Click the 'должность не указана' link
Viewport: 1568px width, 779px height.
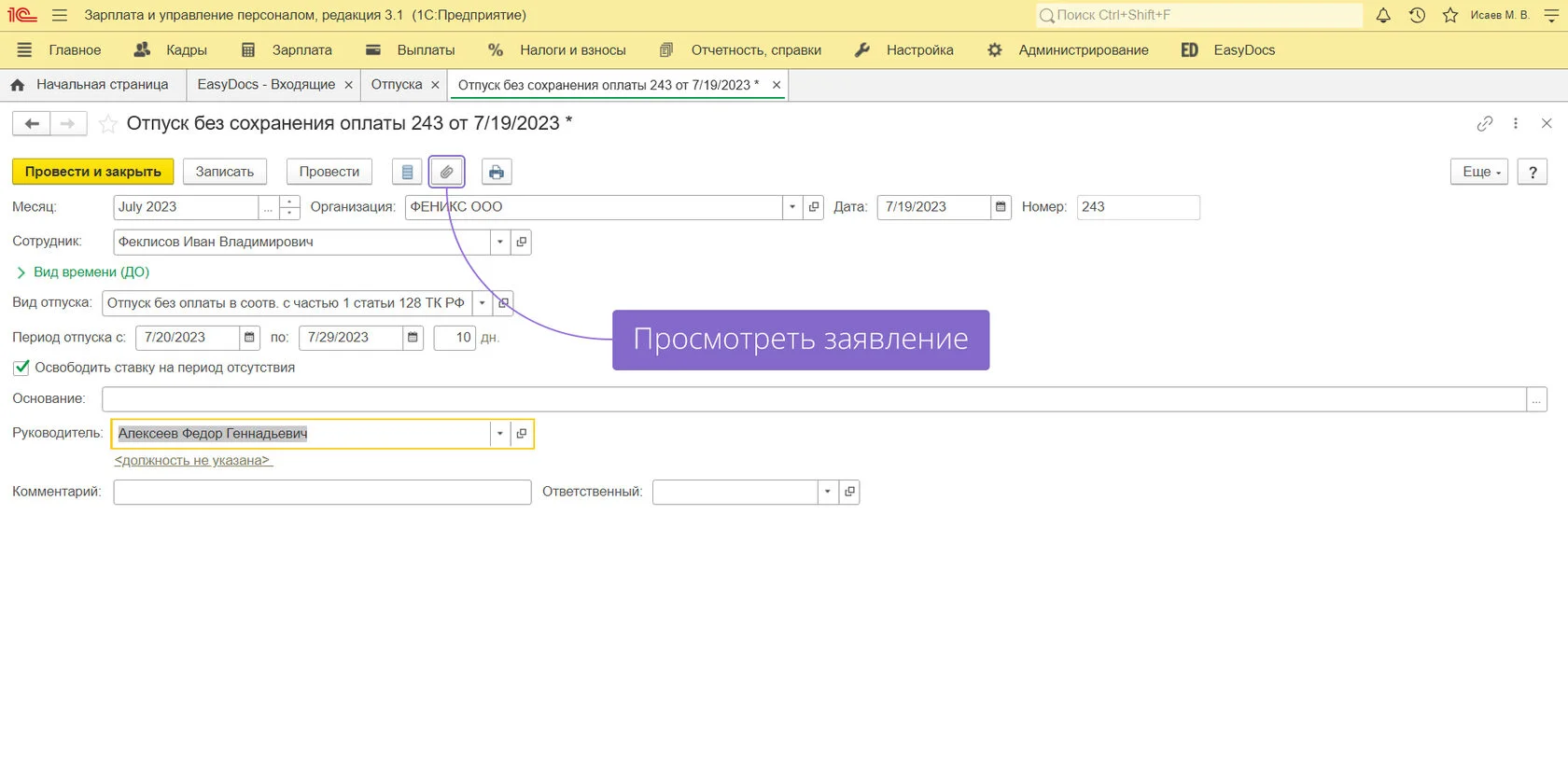[193, 461]
